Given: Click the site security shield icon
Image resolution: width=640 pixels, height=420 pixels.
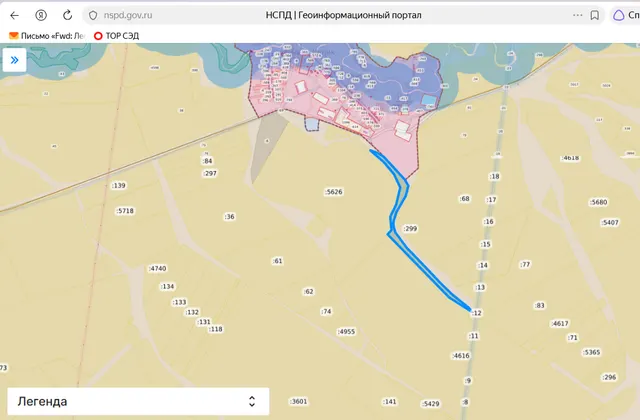Looking at the screenshot, I should pos(93,16).
